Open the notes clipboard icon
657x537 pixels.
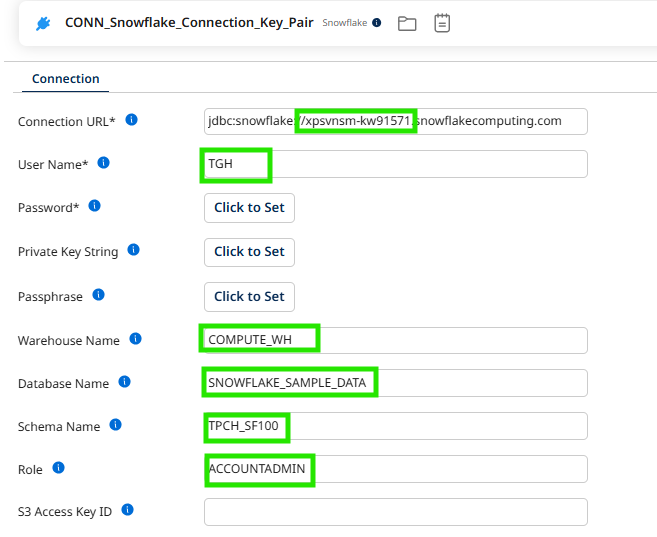(x=442, y=23)
